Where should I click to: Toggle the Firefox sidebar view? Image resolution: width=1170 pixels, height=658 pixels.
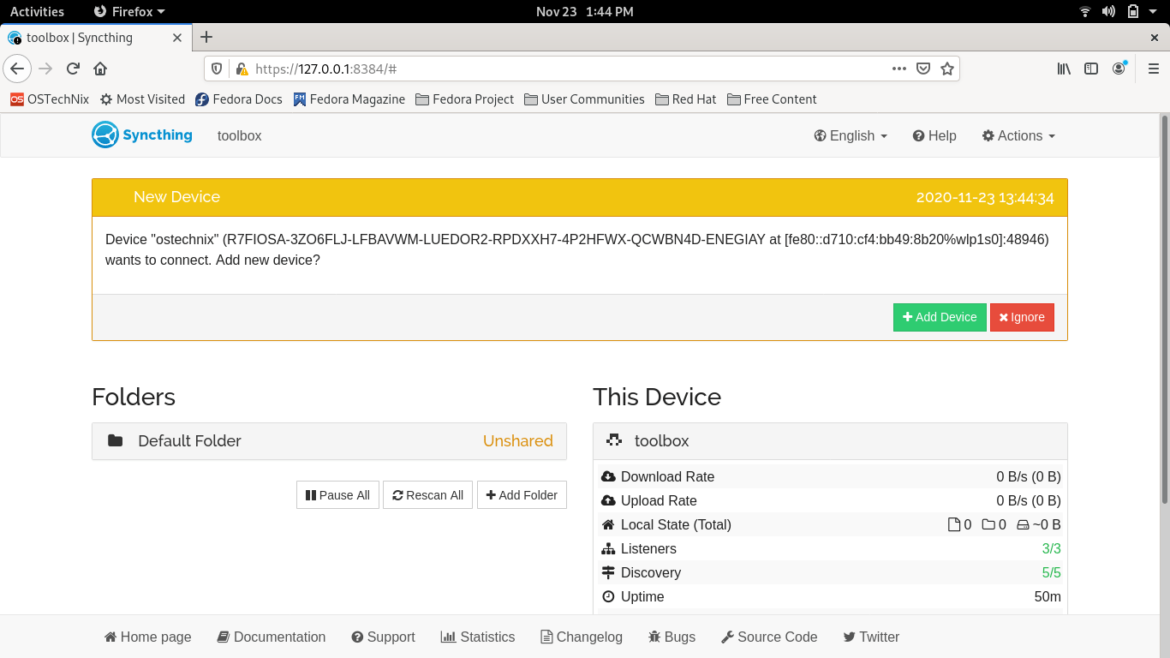(1090, 68)
